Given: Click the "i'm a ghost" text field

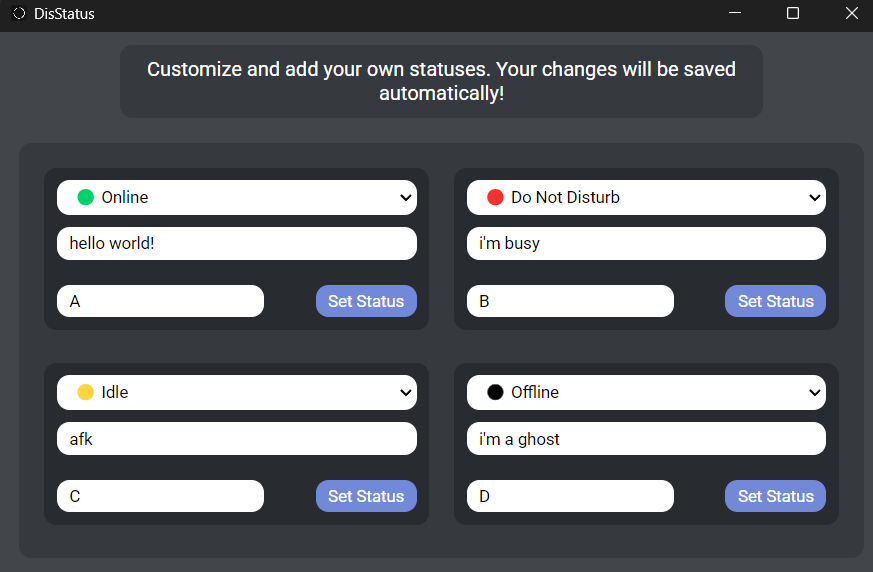Looking at the screenshot, I should coord(646,438).
